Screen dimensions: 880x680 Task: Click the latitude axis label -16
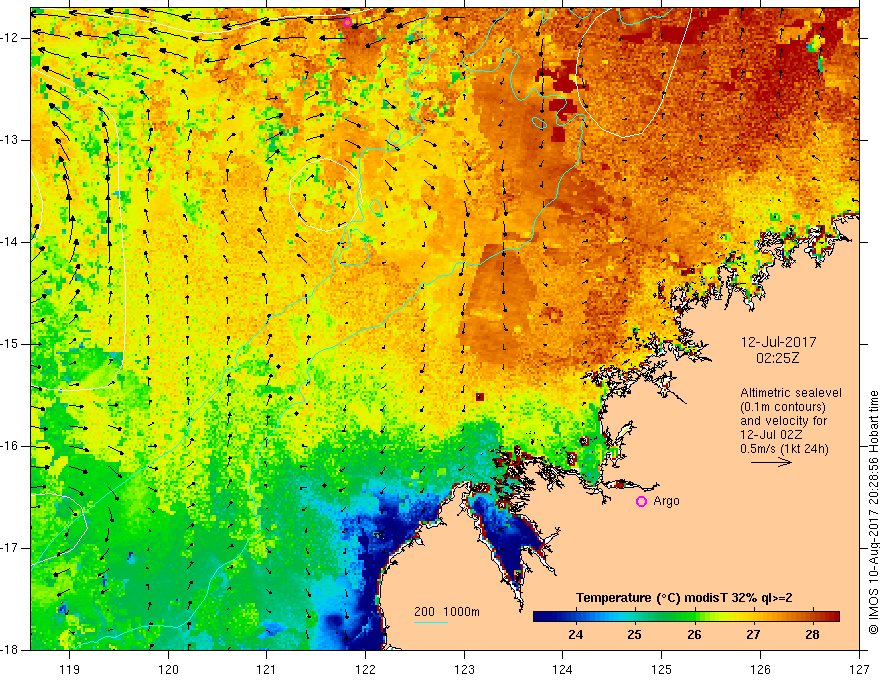click(11, 446)
